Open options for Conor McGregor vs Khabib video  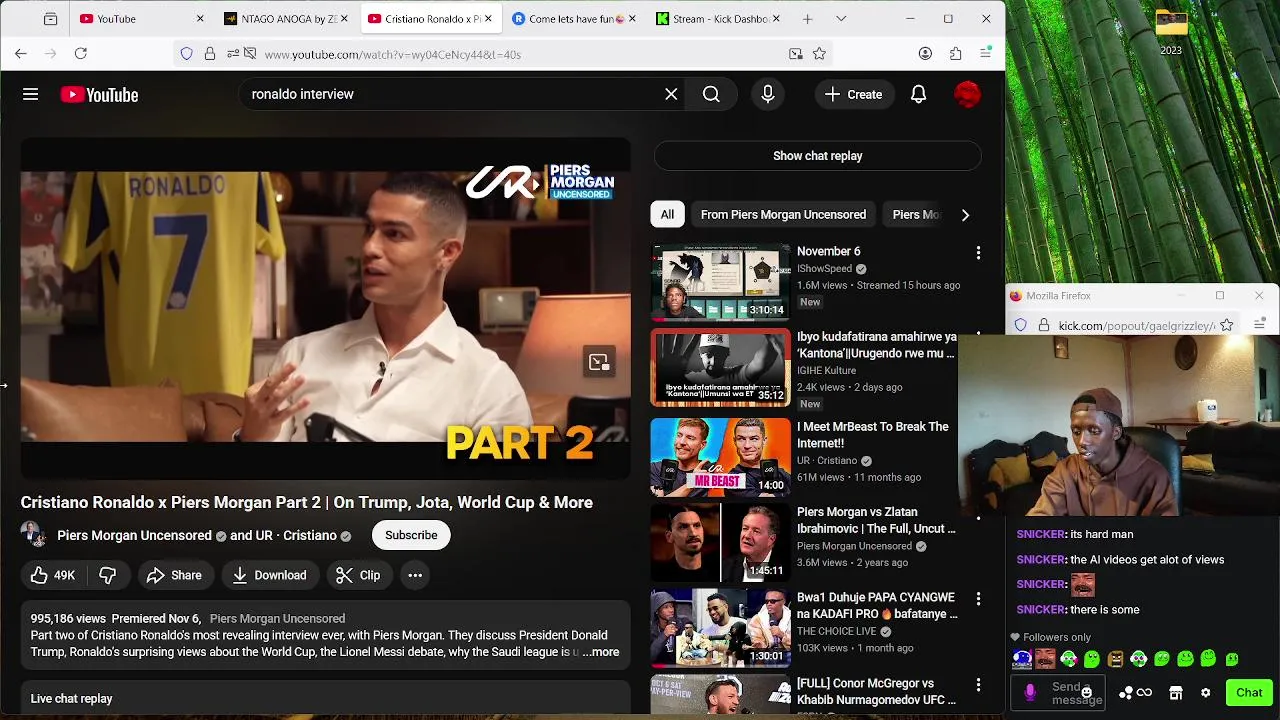978,685
